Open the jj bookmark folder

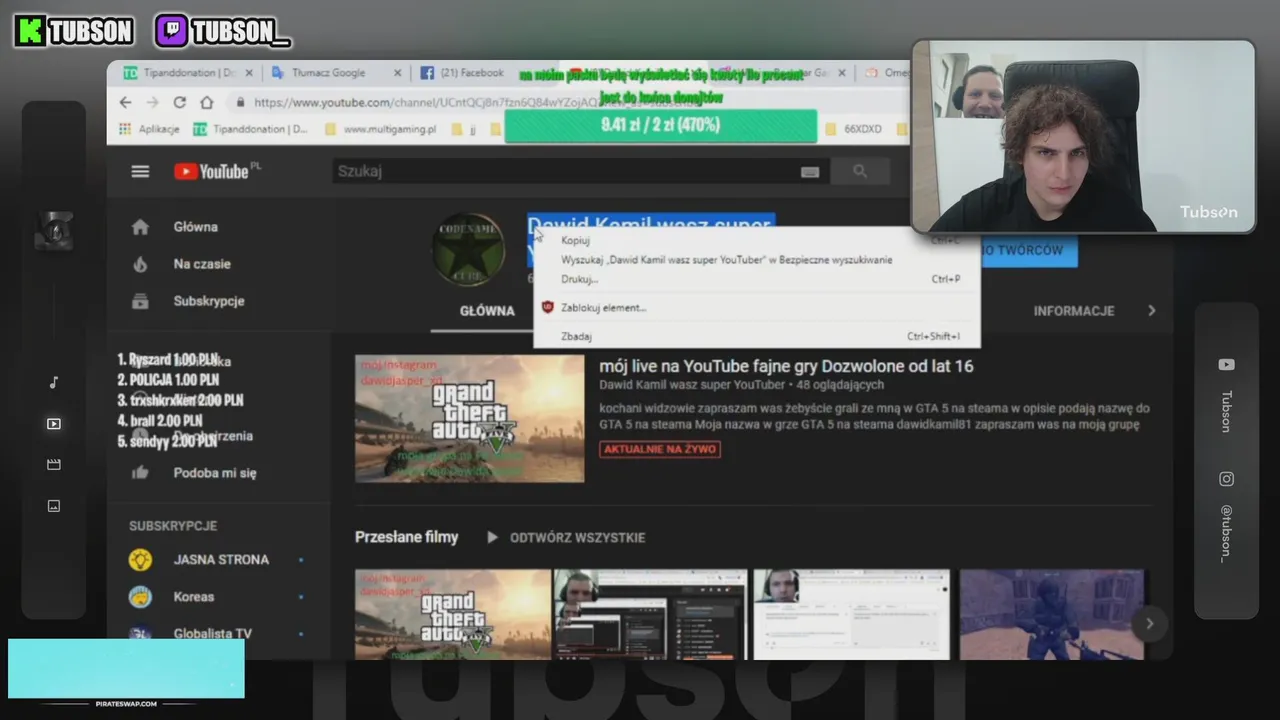click(x=464, y=129)
